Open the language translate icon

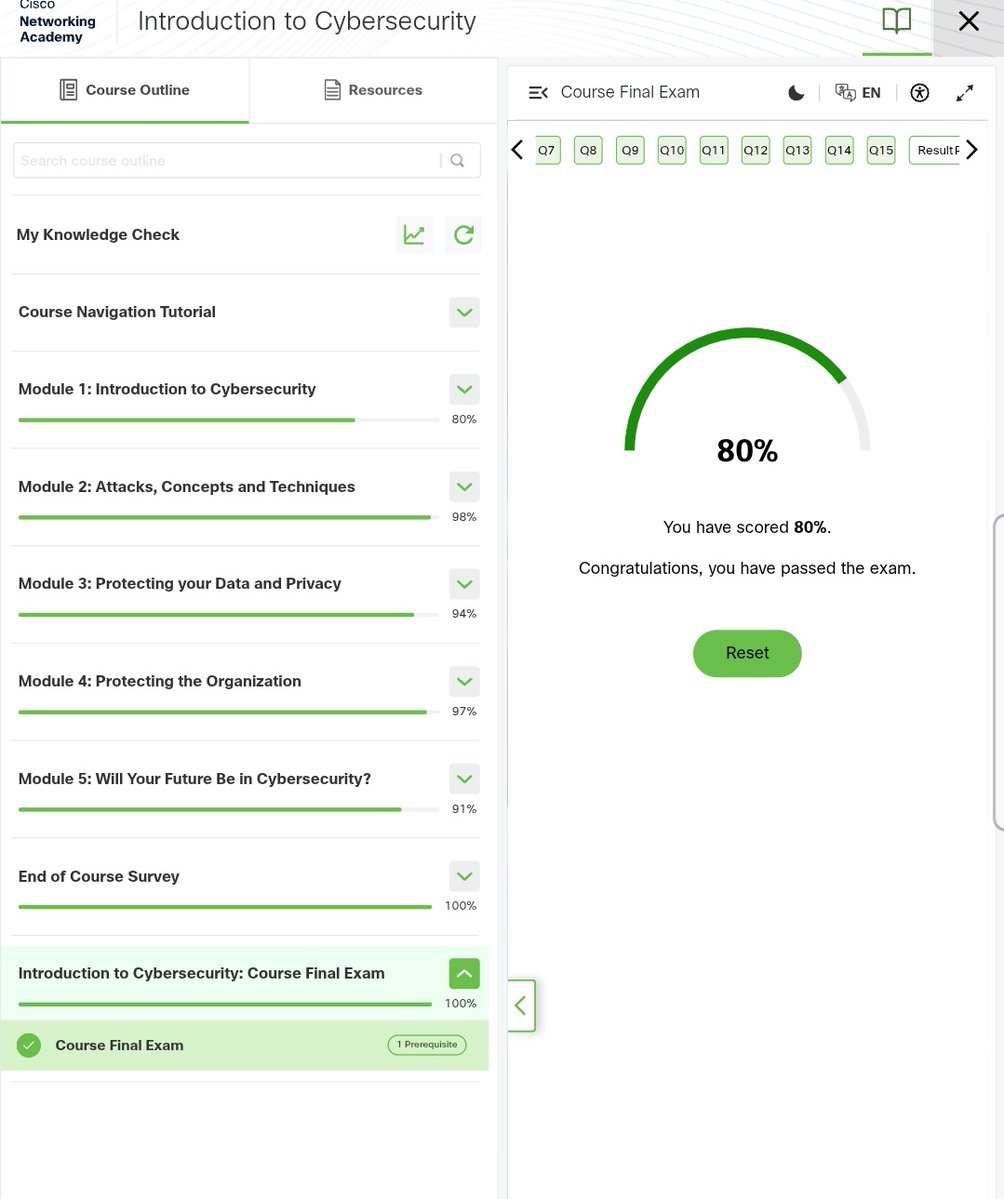[845, 93]
